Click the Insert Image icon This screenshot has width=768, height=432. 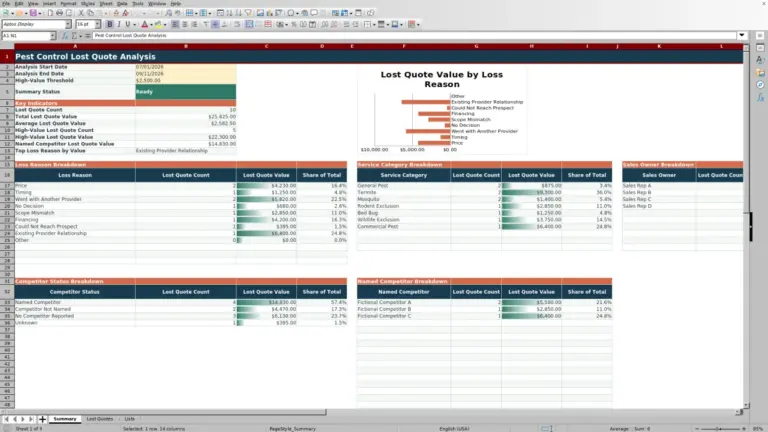point(260,13)
